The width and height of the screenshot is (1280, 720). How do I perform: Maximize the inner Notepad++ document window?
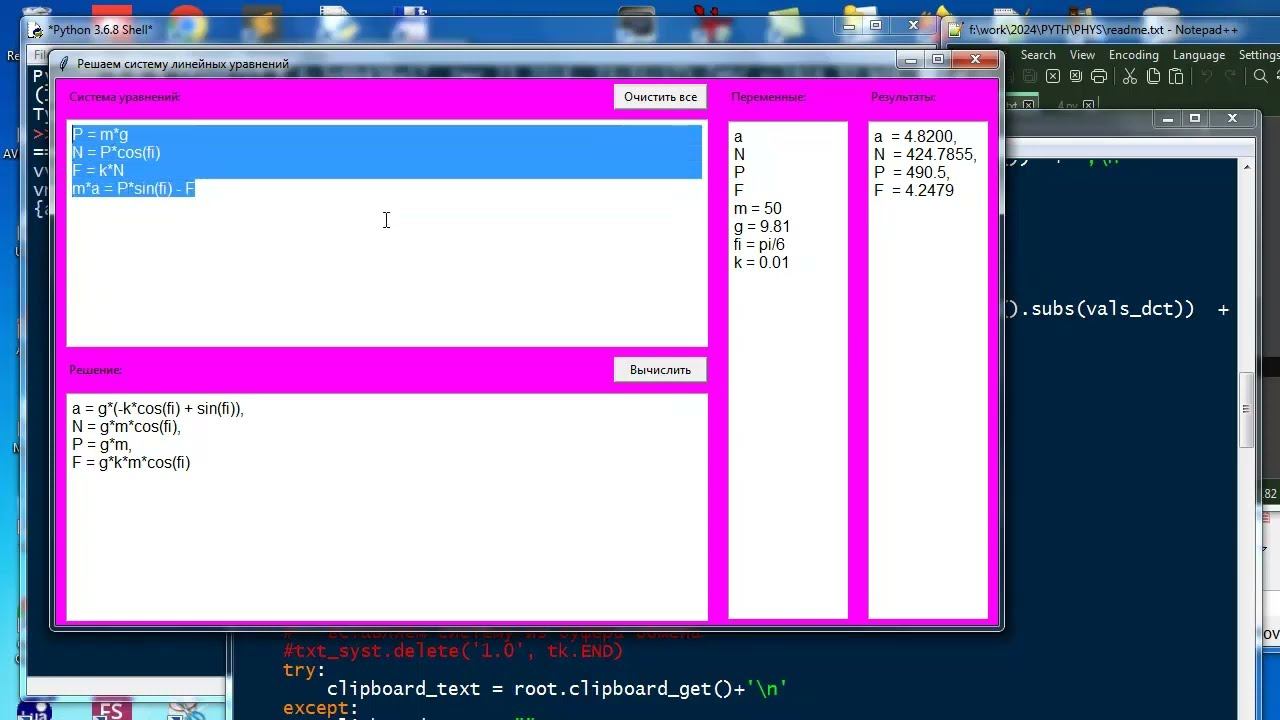tap(1195, 119)
